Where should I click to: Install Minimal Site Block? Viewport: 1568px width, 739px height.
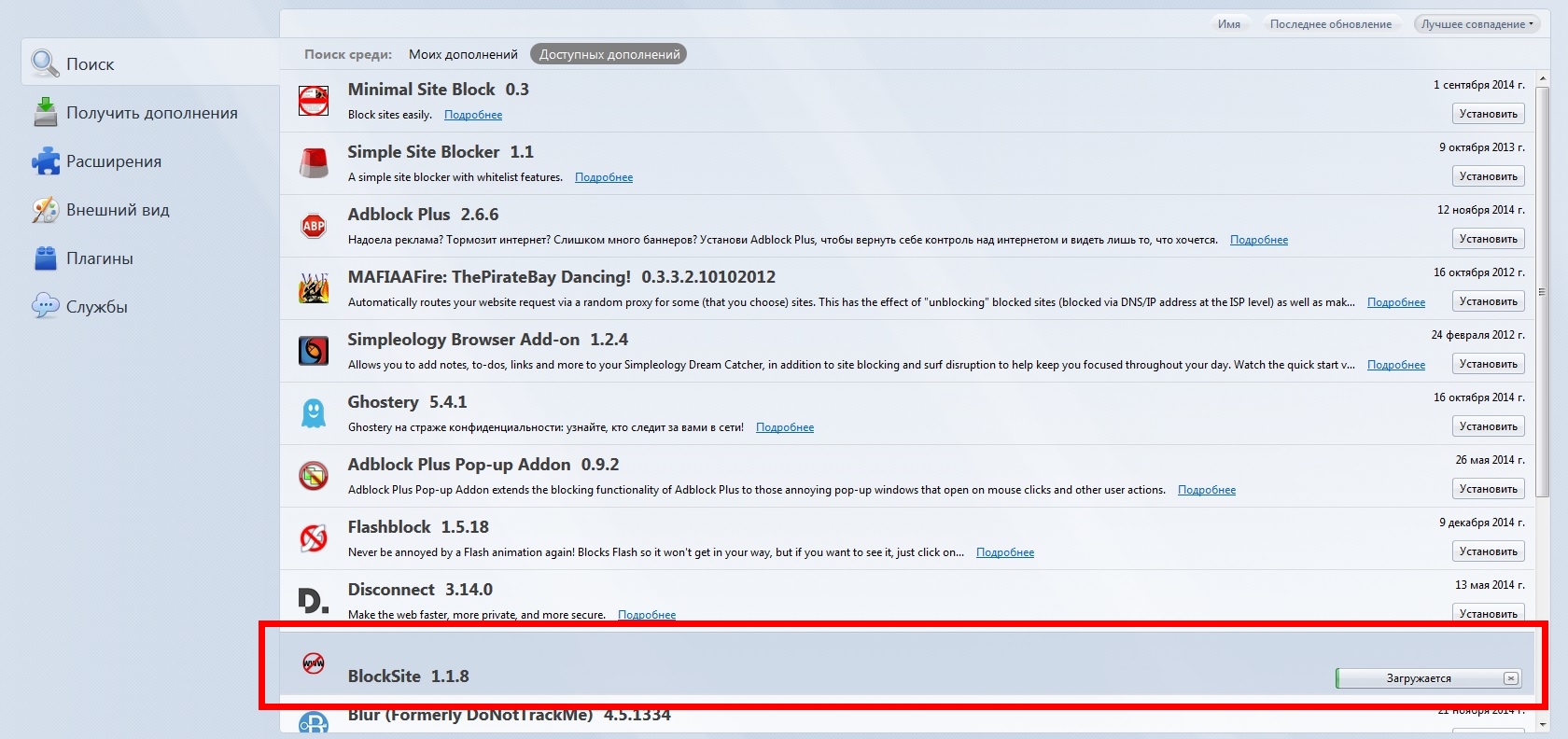pyautogui.click(x=1489, y=114)
